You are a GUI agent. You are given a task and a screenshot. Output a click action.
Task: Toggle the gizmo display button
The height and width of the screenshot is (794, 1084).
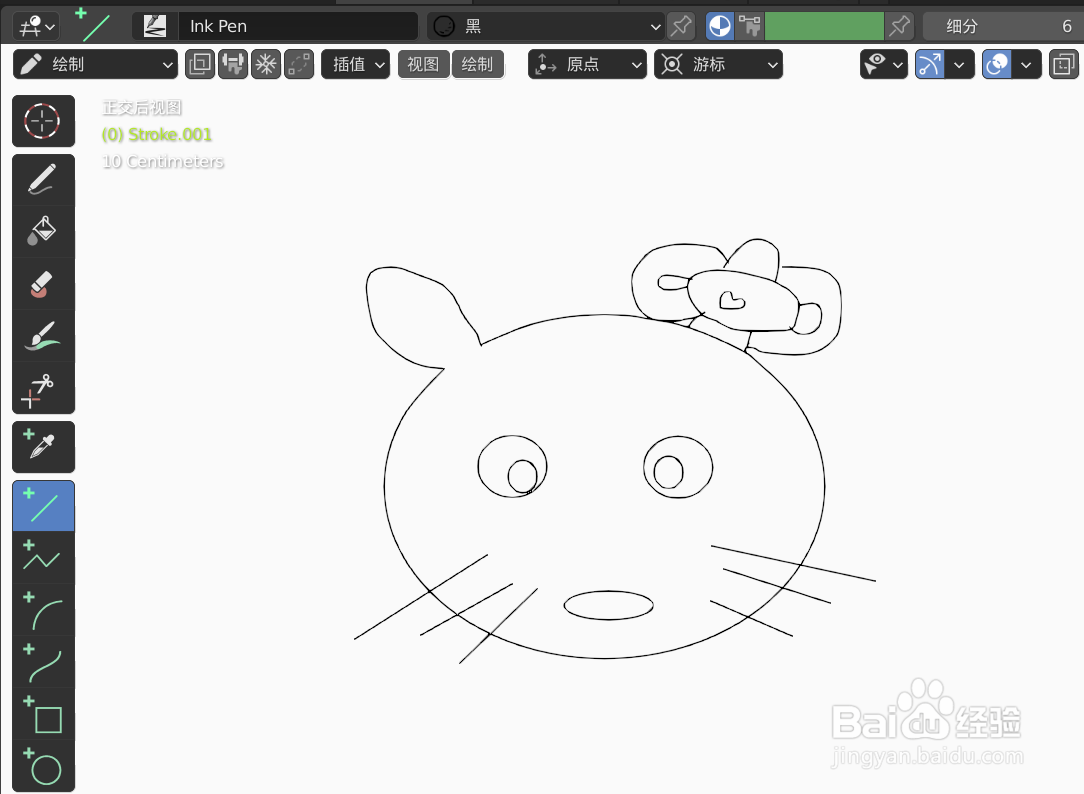click(930, 64)
